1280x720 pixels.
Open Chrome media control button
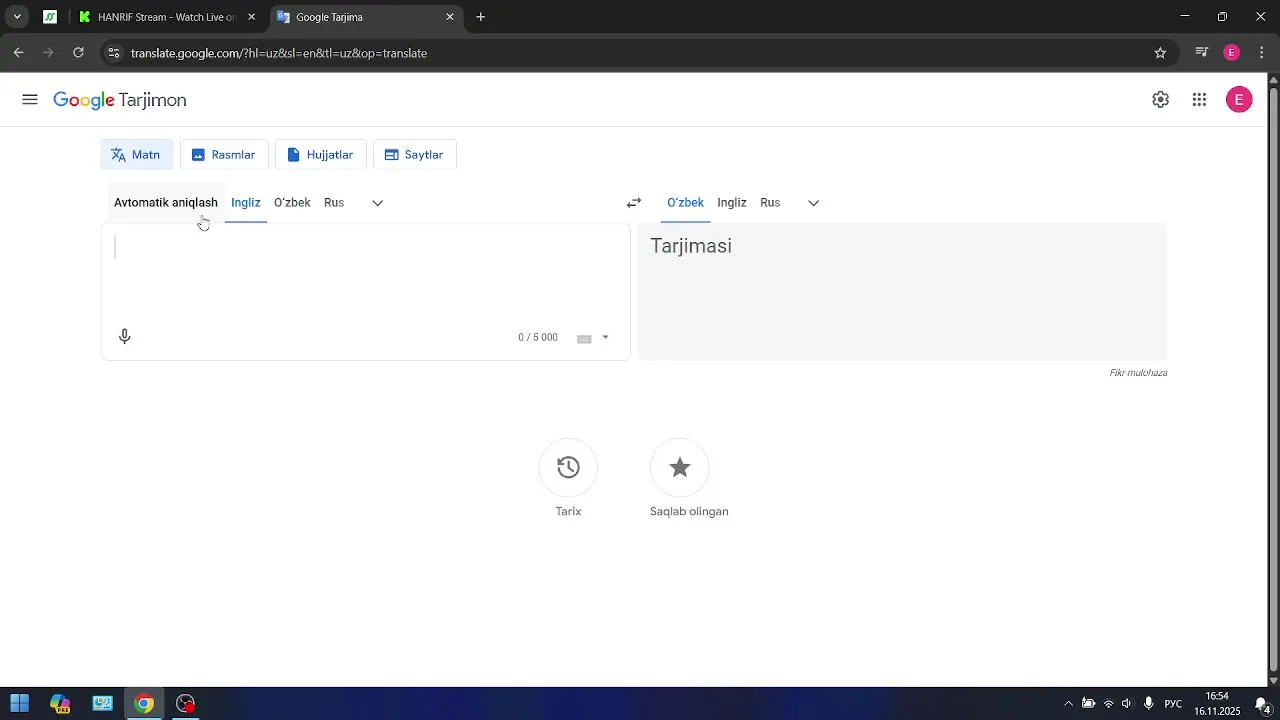pyautogui.click(x=1202, y=53)
